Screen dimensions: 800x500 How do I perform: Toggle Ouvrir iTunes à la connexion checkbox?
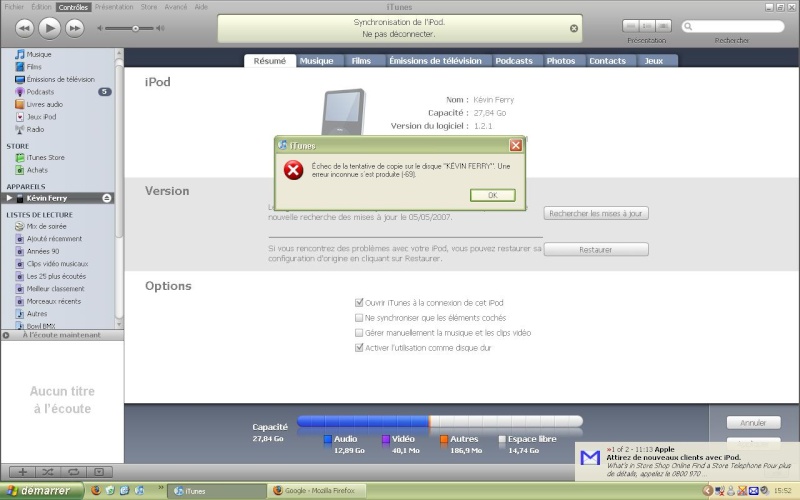(359, 303)
